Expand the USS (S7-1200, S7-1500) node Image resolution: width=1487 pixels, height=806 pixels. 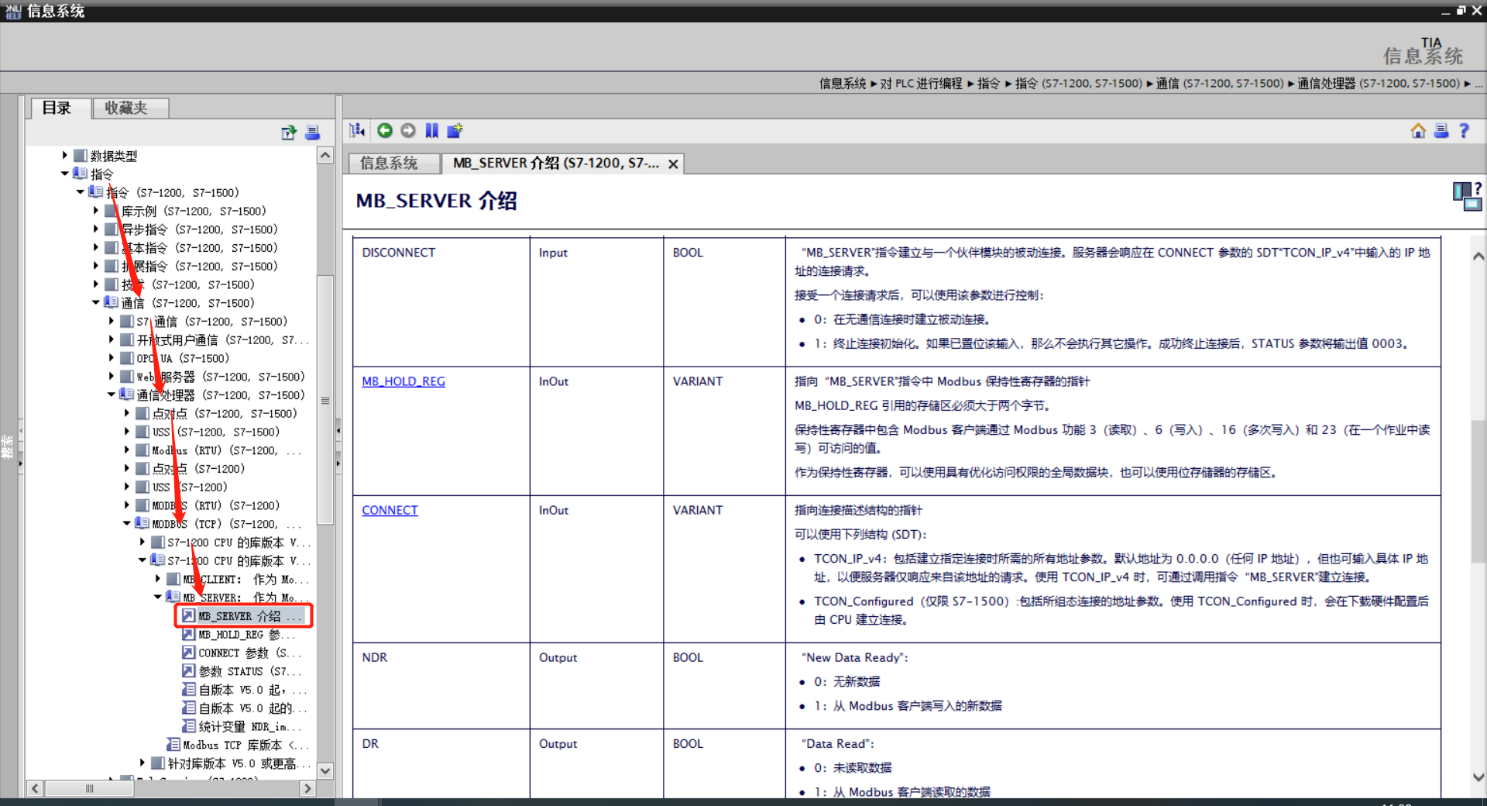[127, 432]
